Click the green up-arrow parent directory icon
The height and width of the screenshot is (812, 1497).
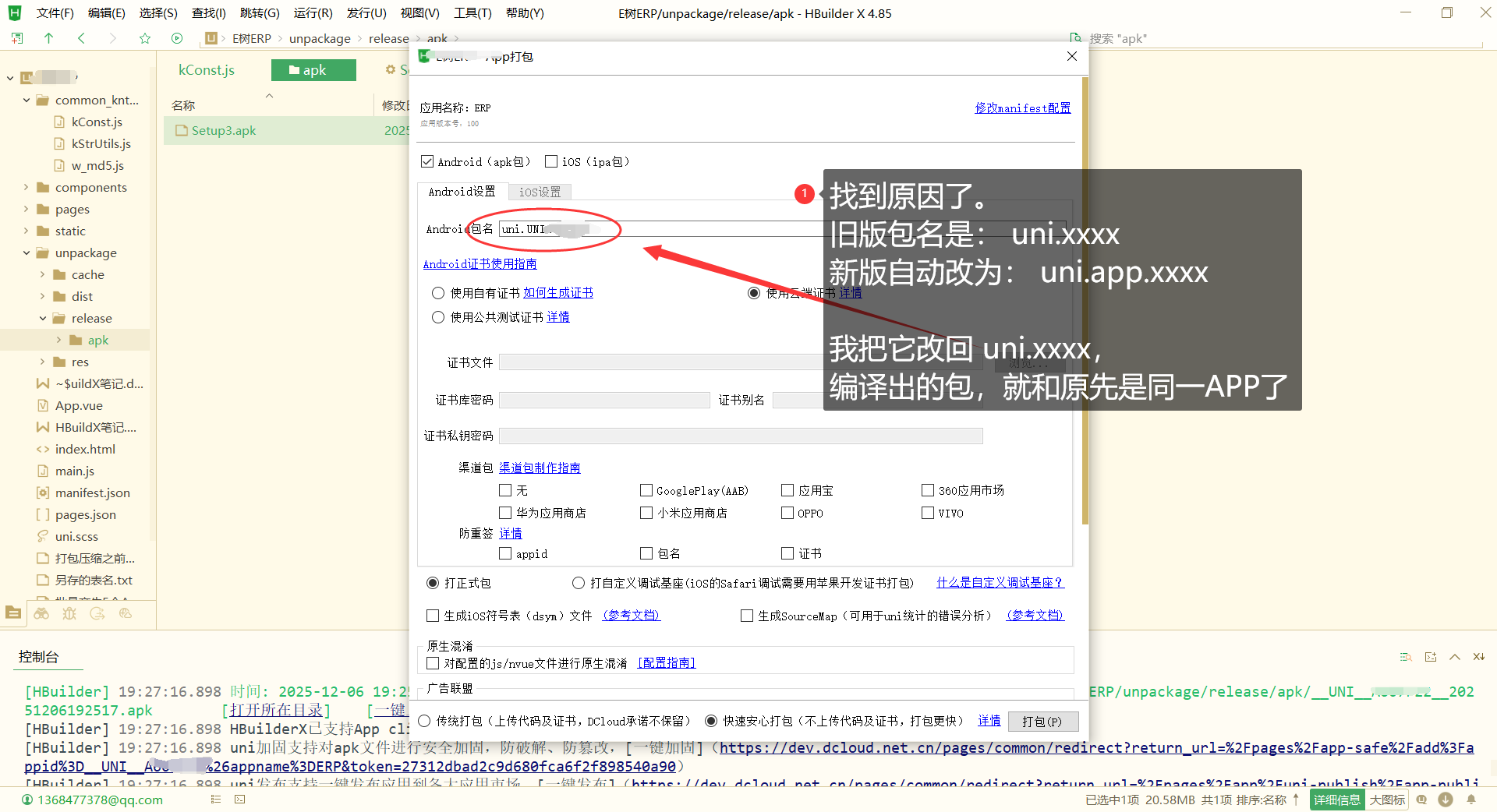48,38
